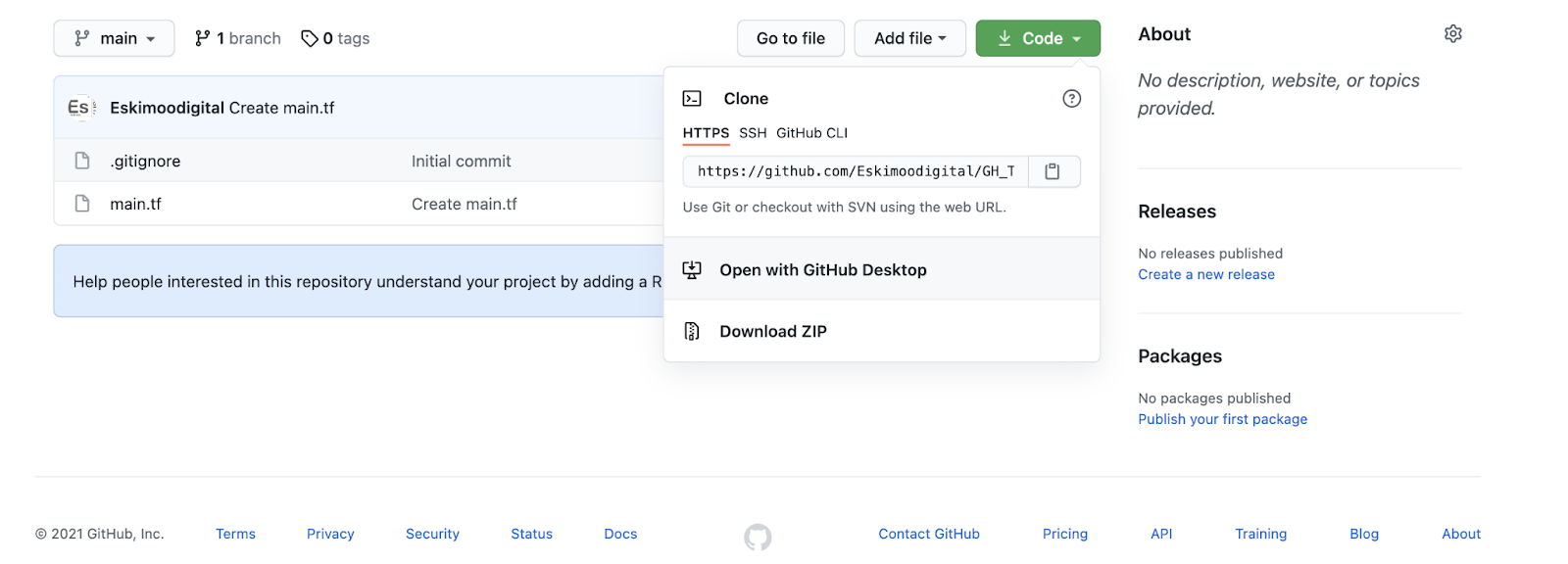Open the .gitignore file
Viewport: 1568px width, 564px height.
click(145, 161)
